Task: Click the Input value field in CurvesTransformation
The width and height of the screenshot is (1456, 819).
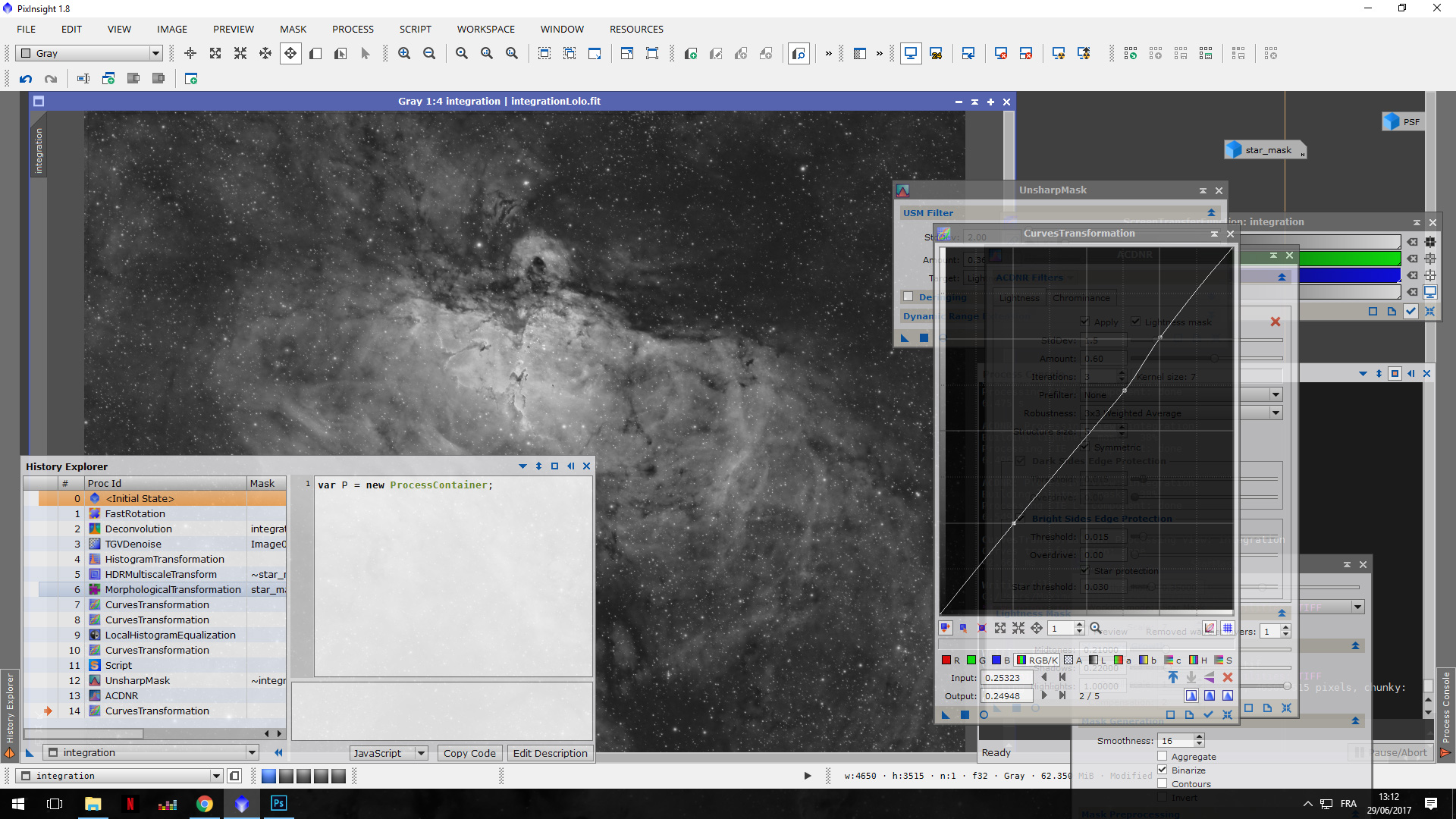Action: click(1006, 677)
